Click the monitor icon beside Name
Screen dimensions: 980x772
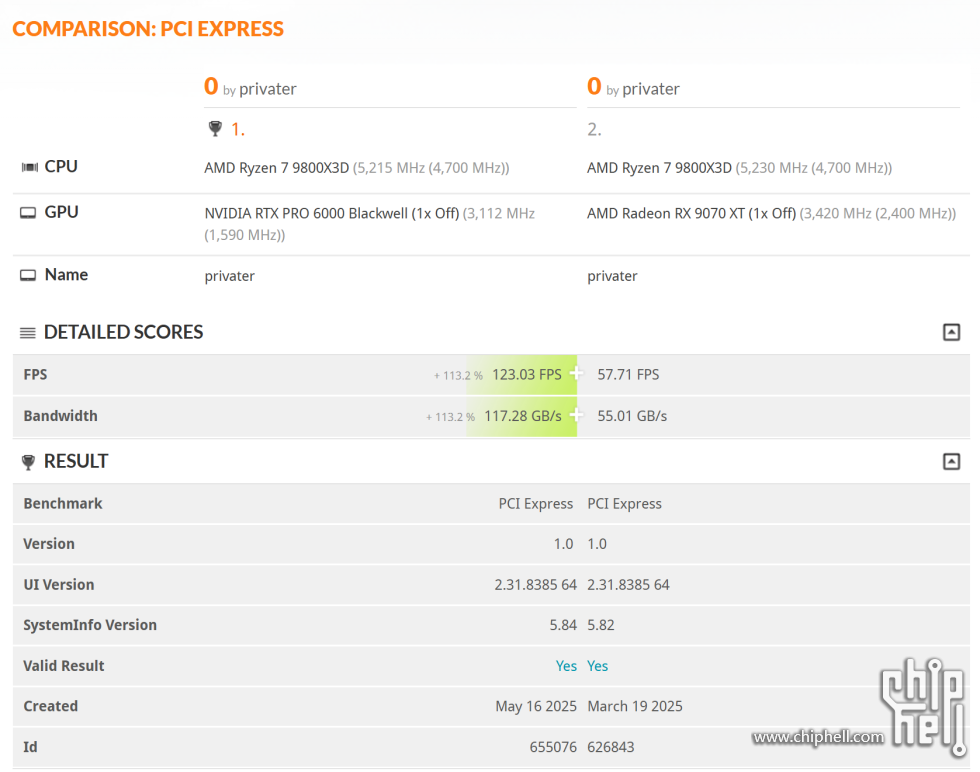click(28, 275)
